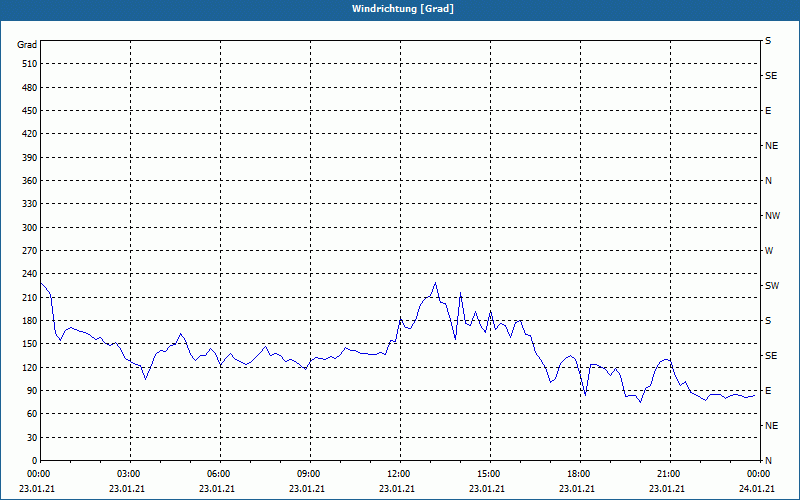Select the 60 degree axis value
800x500 pixels.
tap(32, 414)
